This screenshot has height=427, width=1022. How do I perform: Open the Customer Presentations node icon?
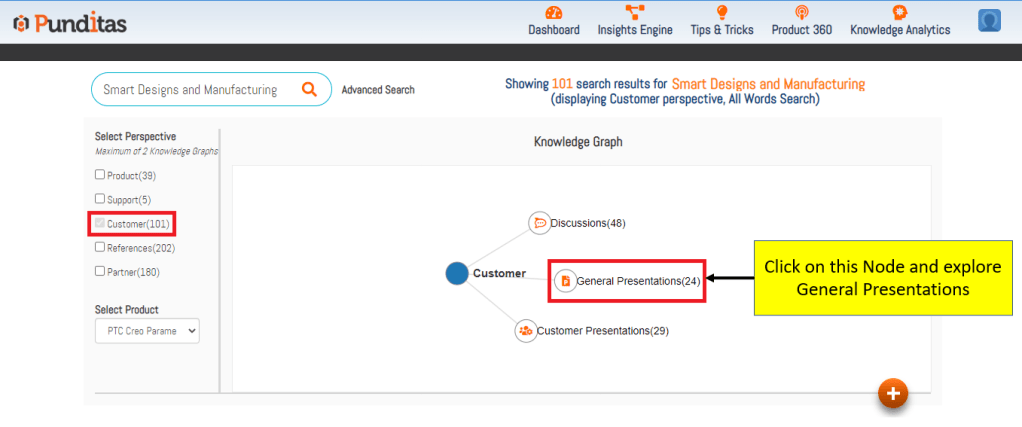[x=525, y=330]
